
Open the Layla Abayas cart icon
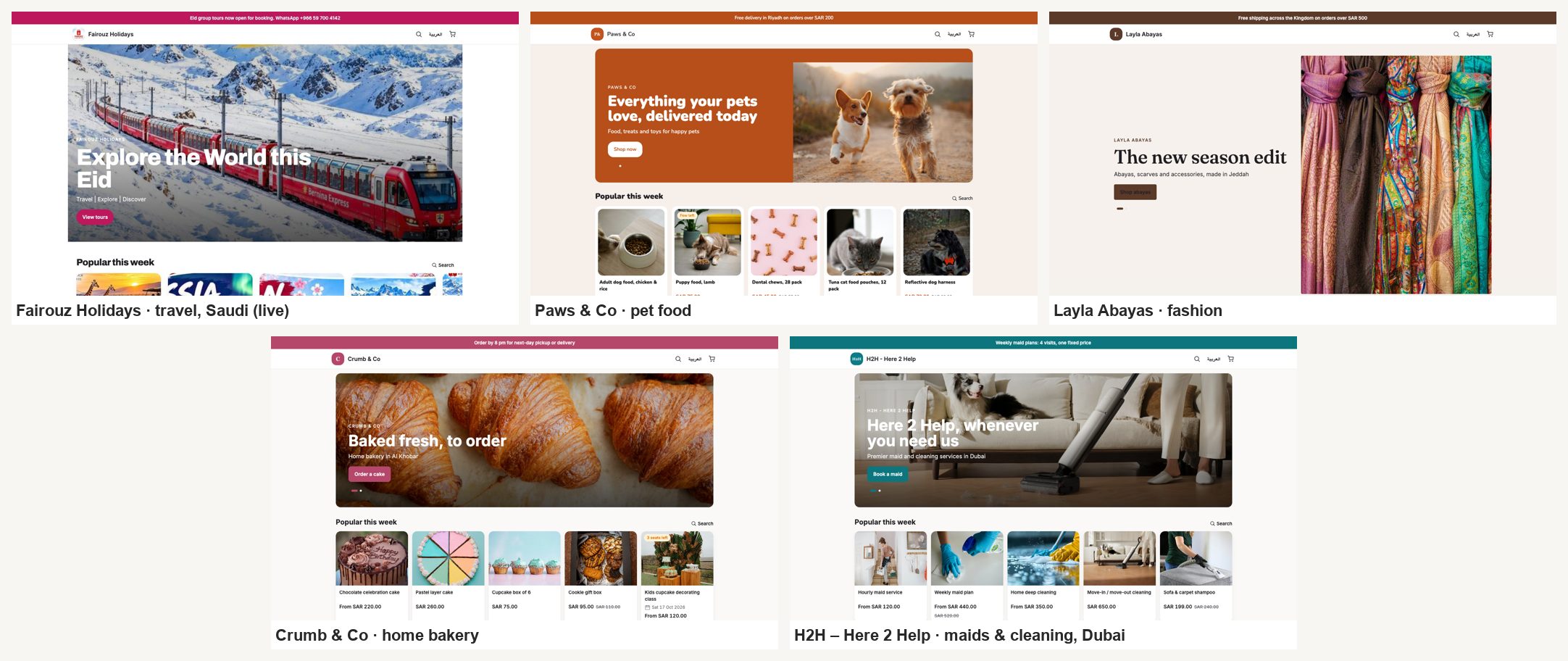pos(1490,34)
